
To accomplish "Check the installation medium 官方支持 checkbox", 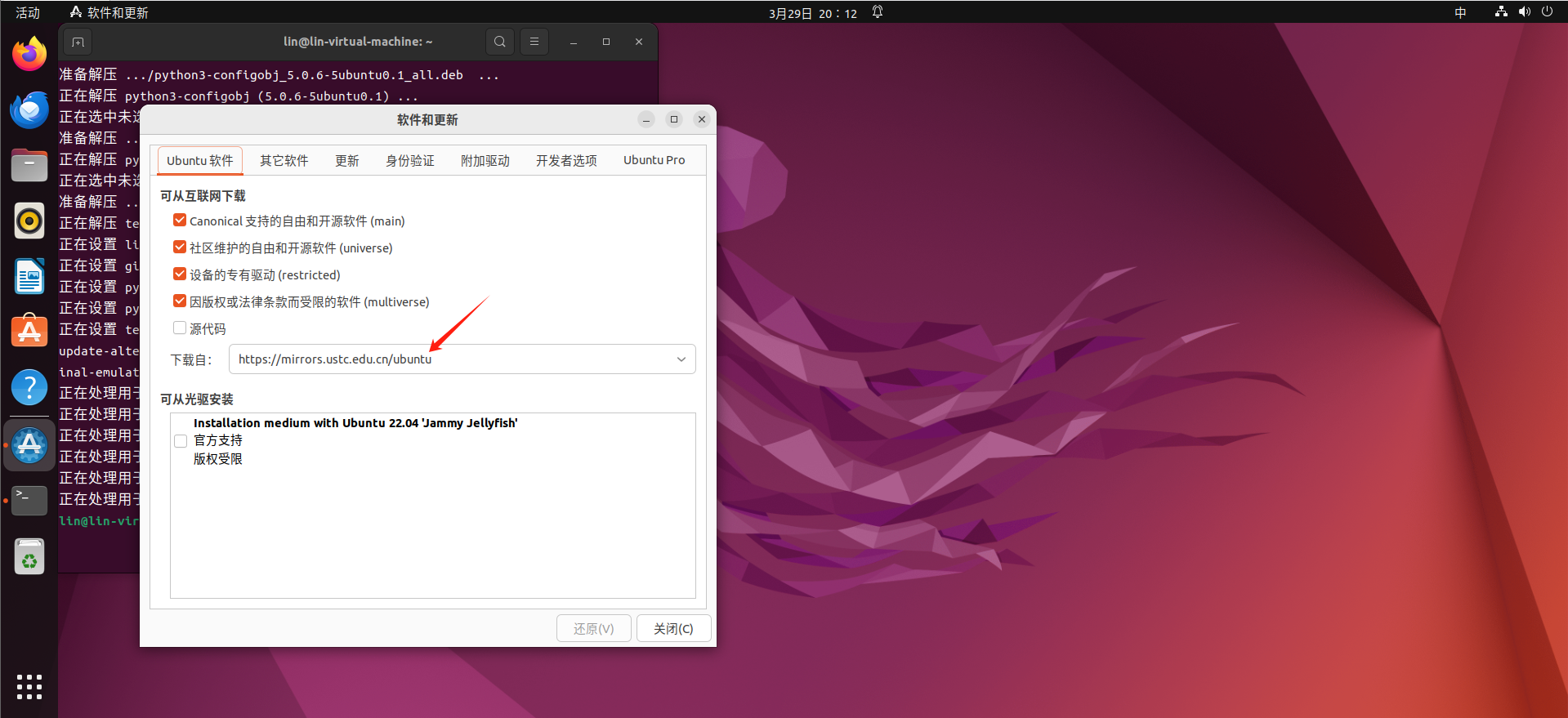I will [x=181, y=441].
